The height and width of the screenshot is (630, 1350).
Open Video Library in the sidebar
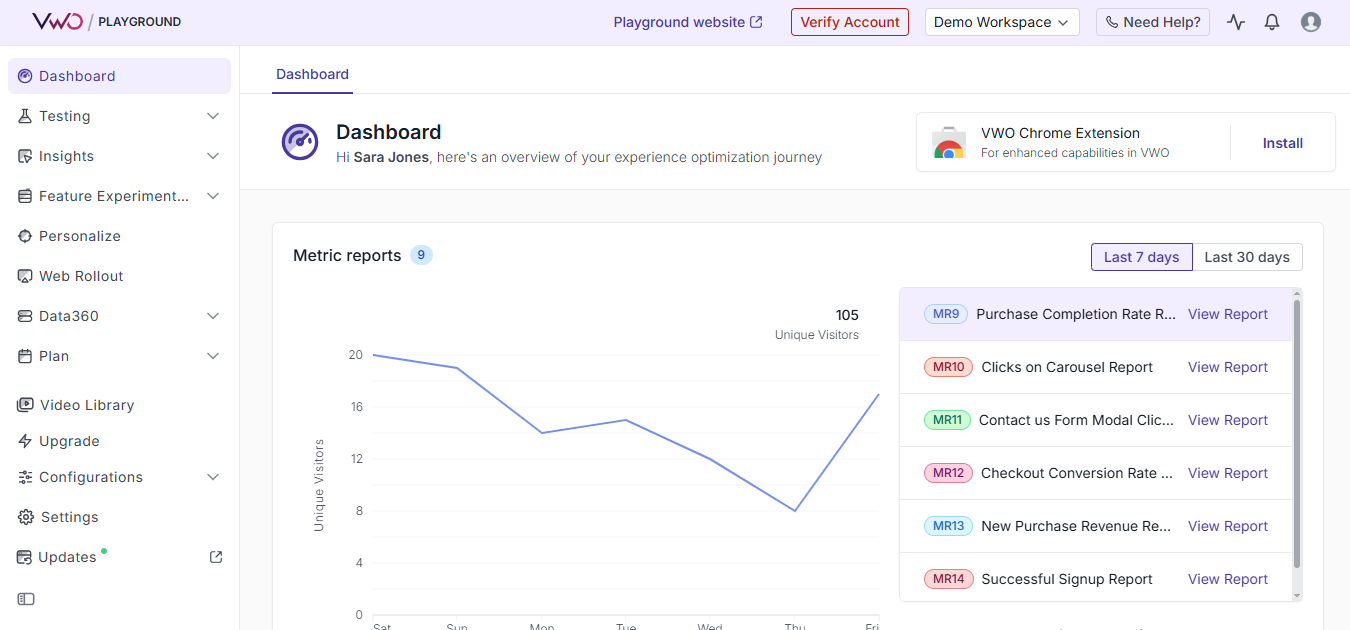(119, 405)
